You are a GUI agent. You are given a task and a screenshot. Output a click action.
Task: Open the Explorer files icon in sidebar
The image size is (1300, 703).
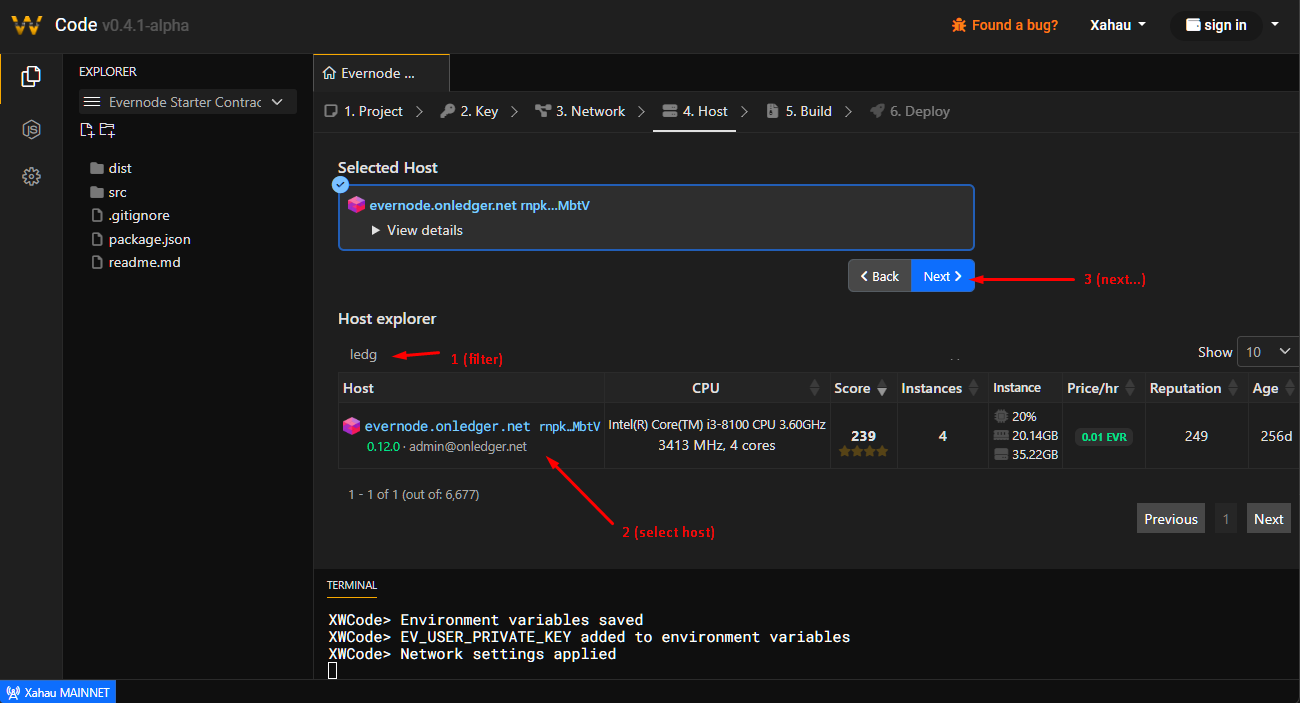[x=31, y=76]
